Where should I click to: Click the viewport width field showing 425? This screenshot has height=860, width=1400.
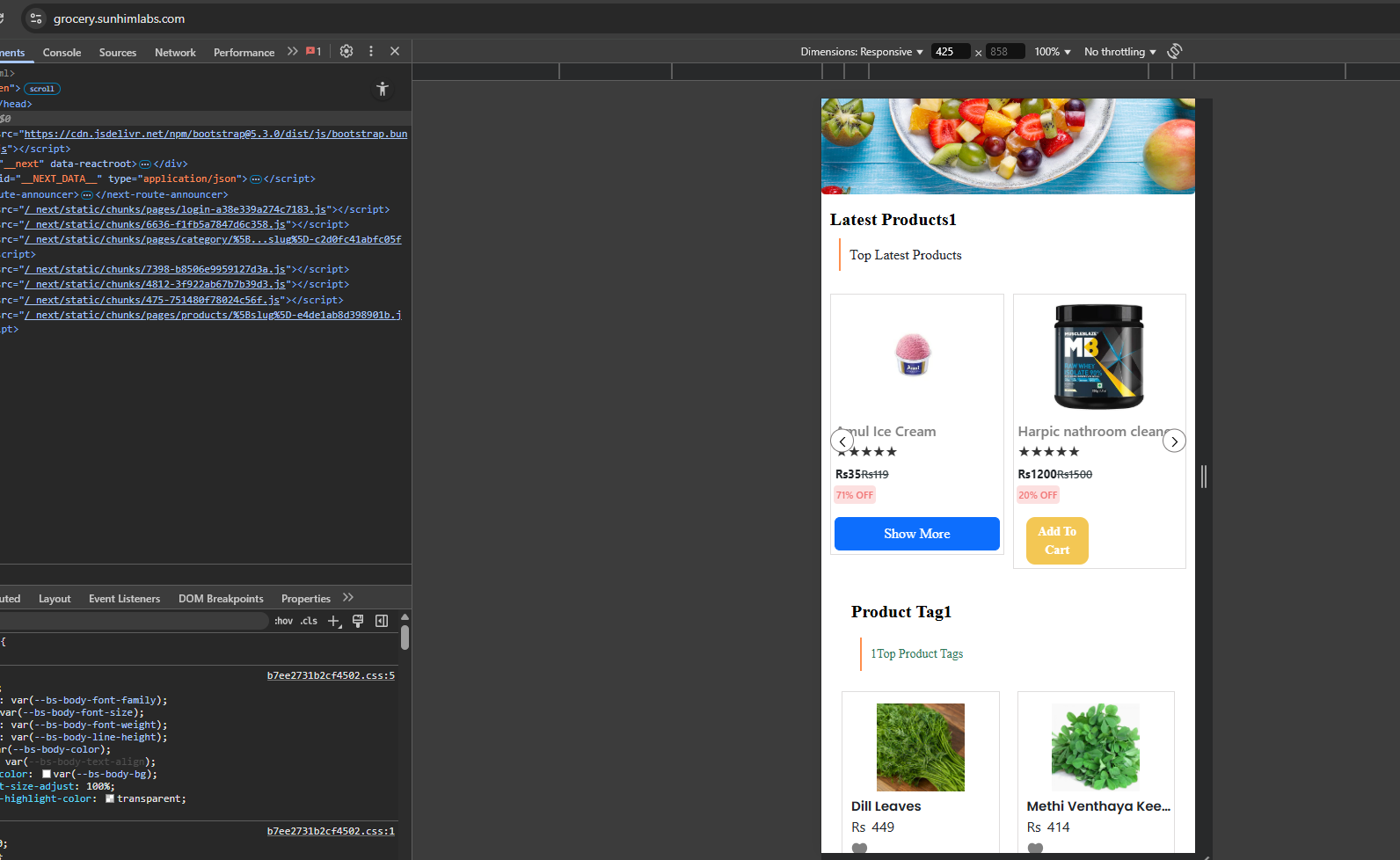[x=951, y=52]
